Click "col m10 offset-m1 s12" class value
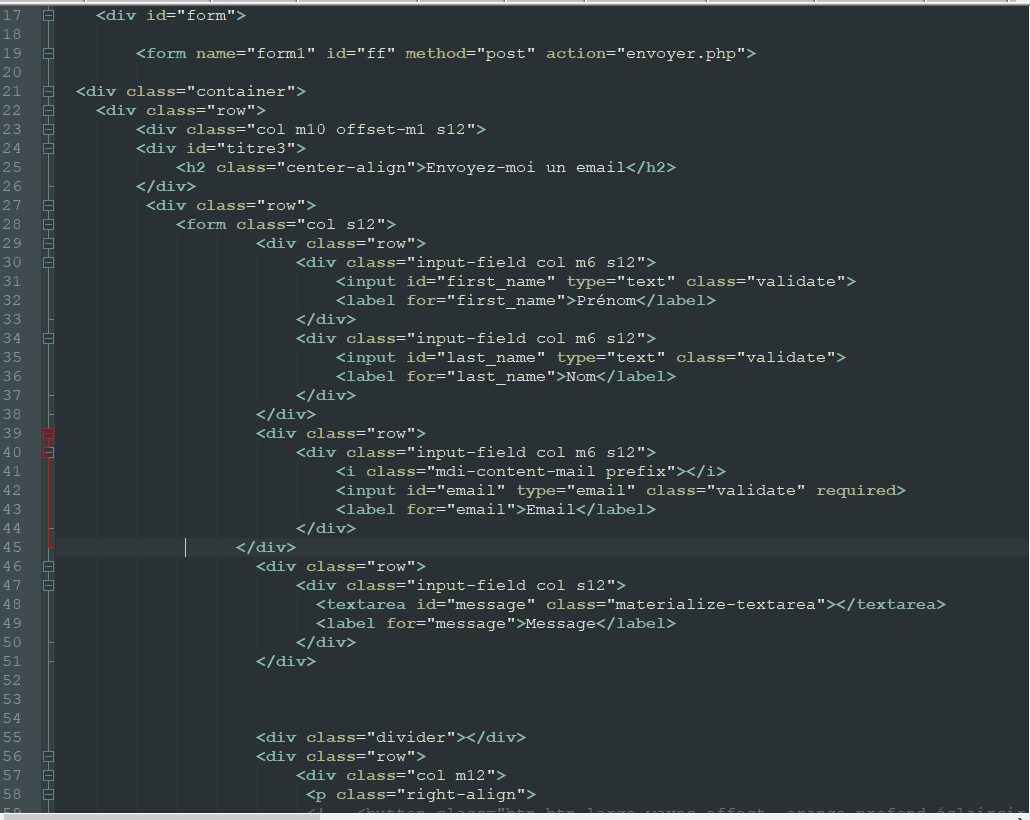This screenshot has width=1030, height=820. point(361,129)
